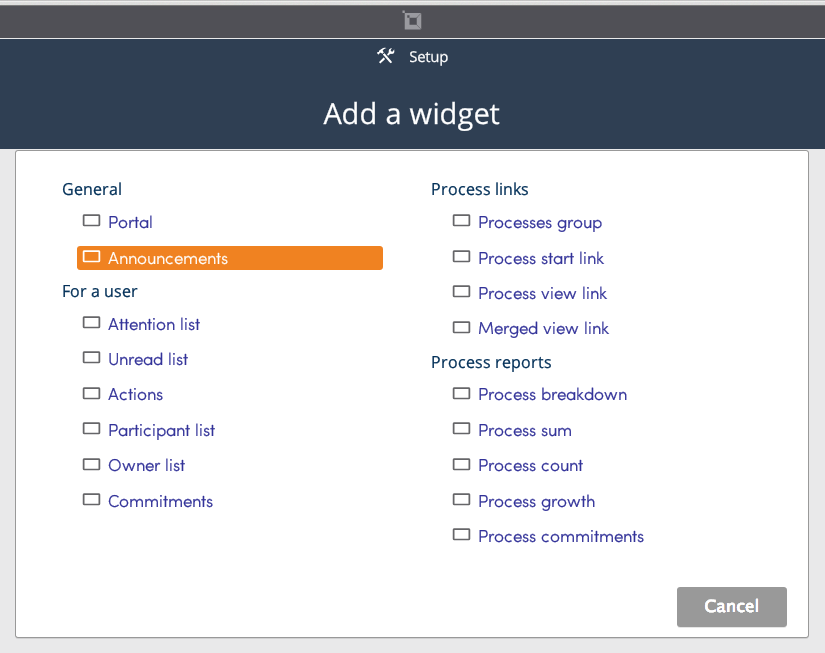Add the Owner list widget
Viewport: 825px width, 653px height.
coord(146,466)
